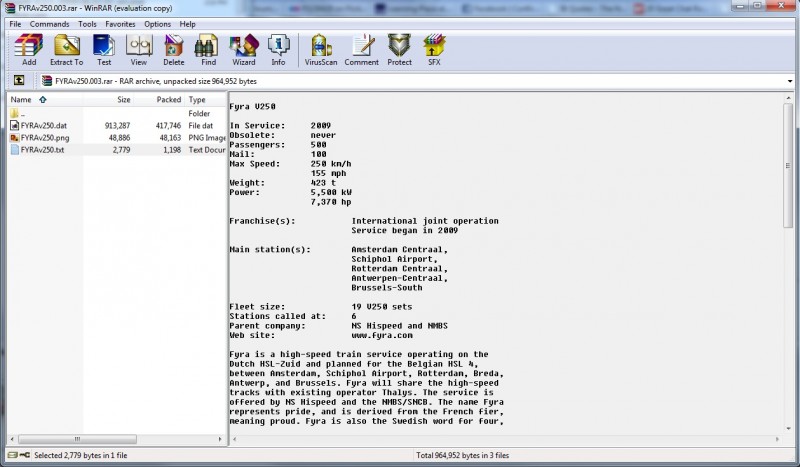Click the 48,163 packed size value

coord(170,137)
